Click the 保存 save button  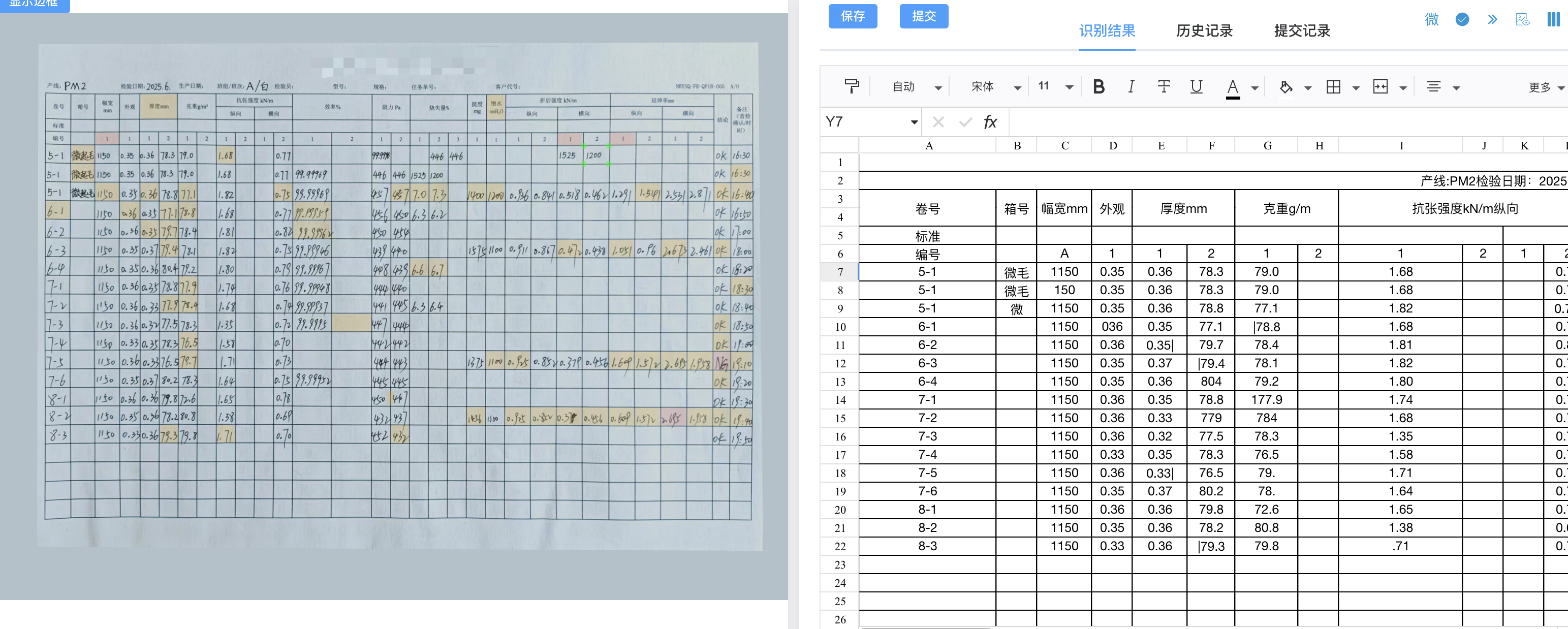(852, 16)
